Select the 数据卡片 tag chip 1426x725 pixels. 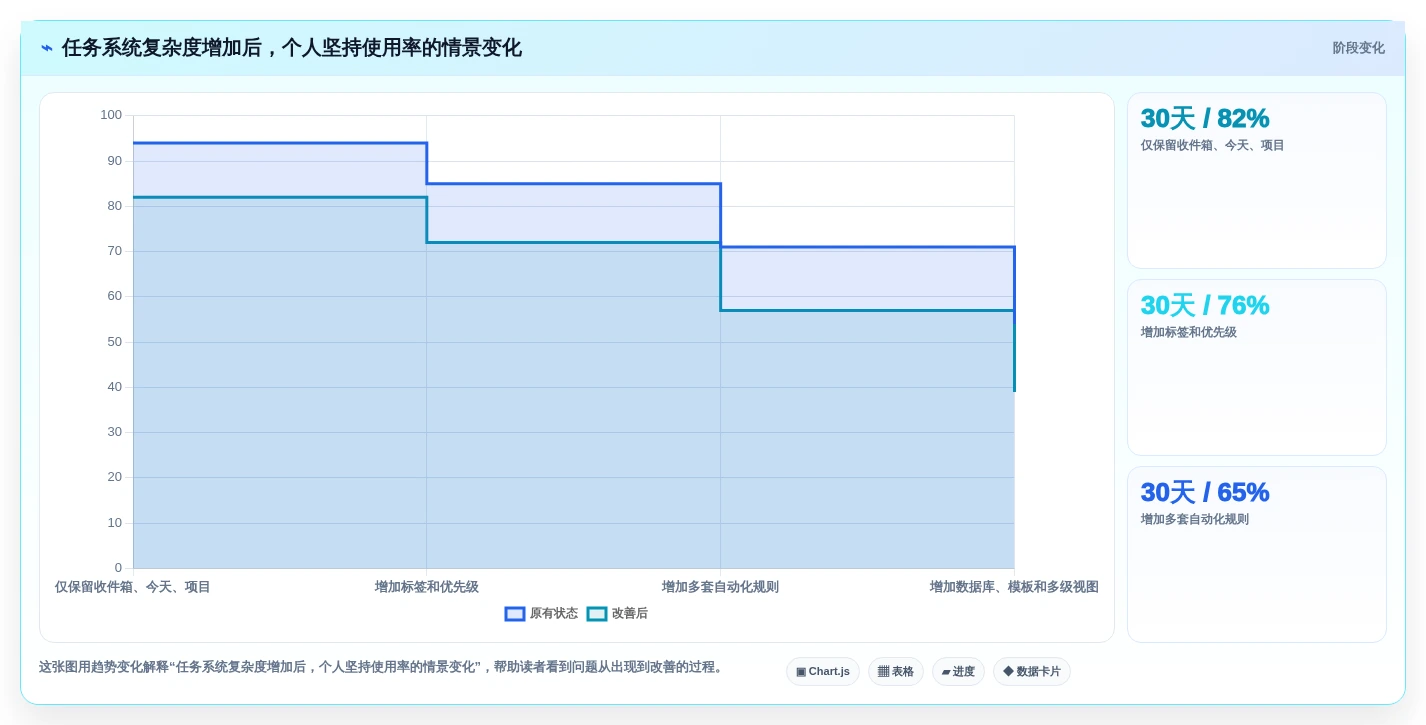[x=1032, y=671]
